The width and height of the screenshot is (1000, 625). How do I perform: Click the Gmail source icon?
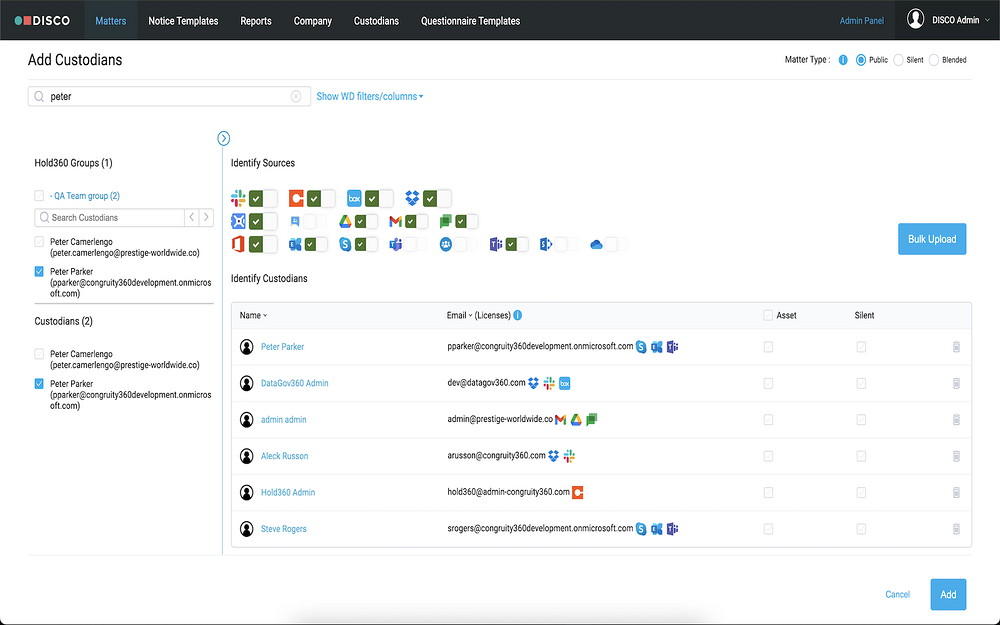point(395,221)
